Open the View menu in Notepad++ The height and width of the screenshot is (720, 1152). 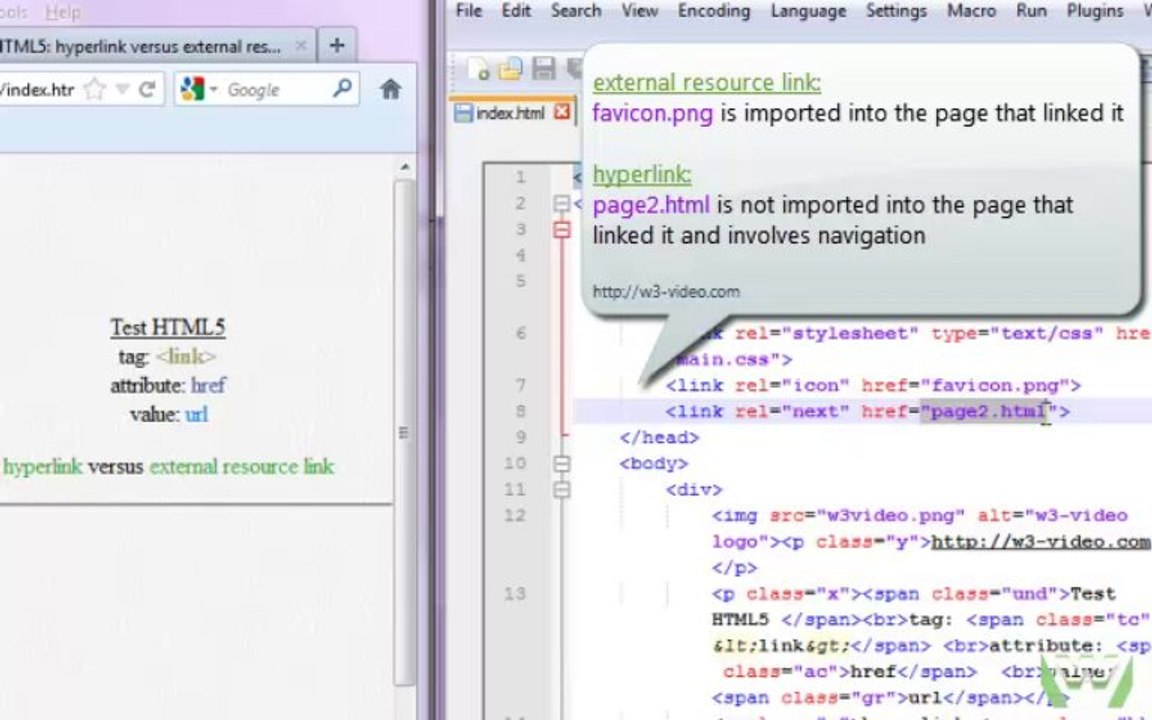(639, 11)
